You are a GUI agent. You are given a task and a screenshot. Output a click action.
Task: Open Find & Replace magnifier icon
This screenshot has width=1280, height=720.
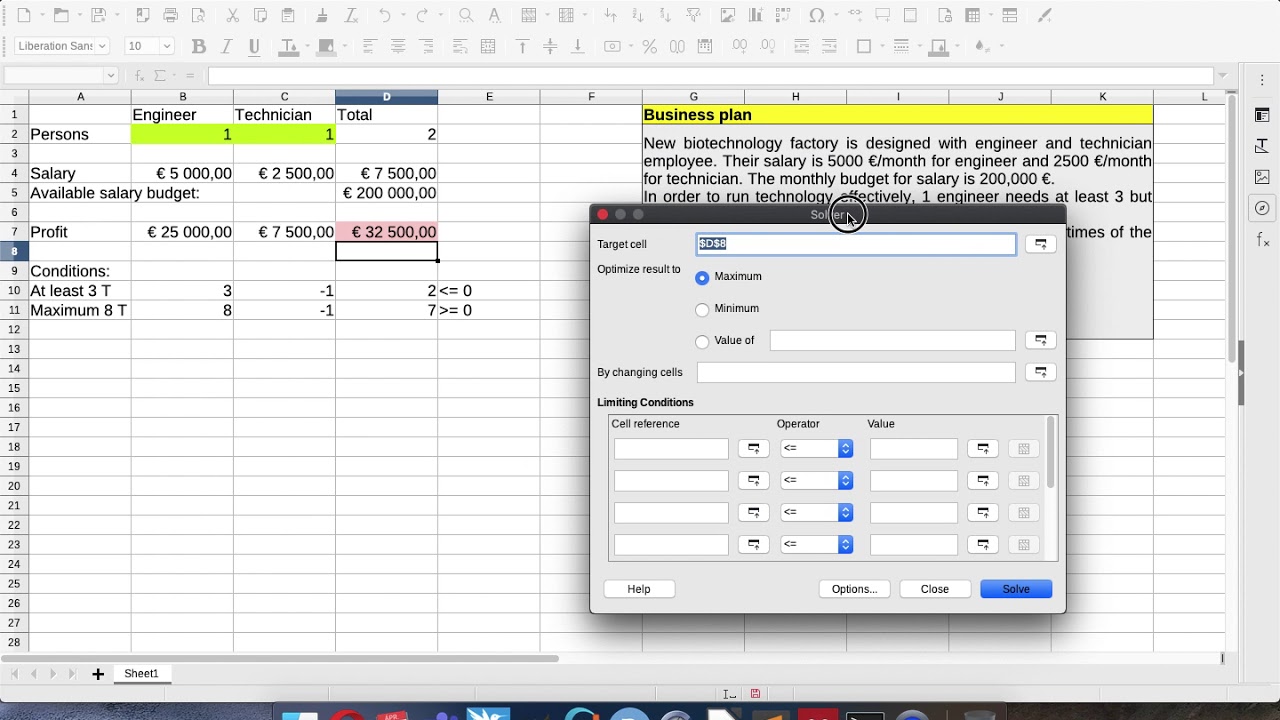click(x=466, y=16)
